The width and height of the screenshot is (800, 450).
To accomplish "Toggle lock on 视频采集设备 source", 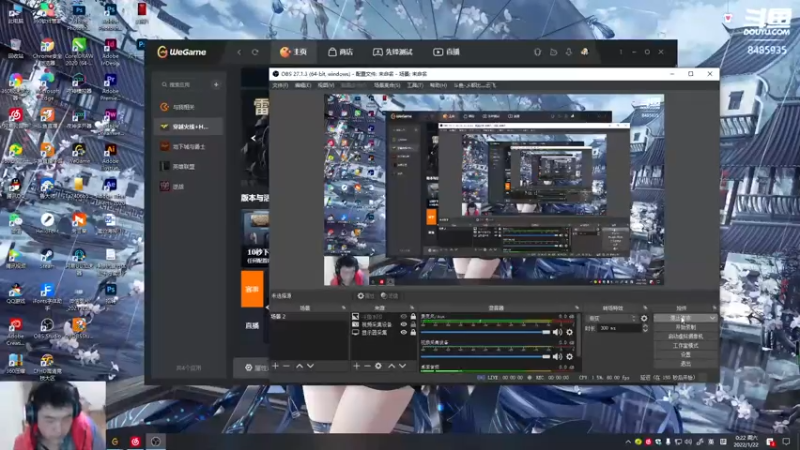I will click(x=413, y=324).
